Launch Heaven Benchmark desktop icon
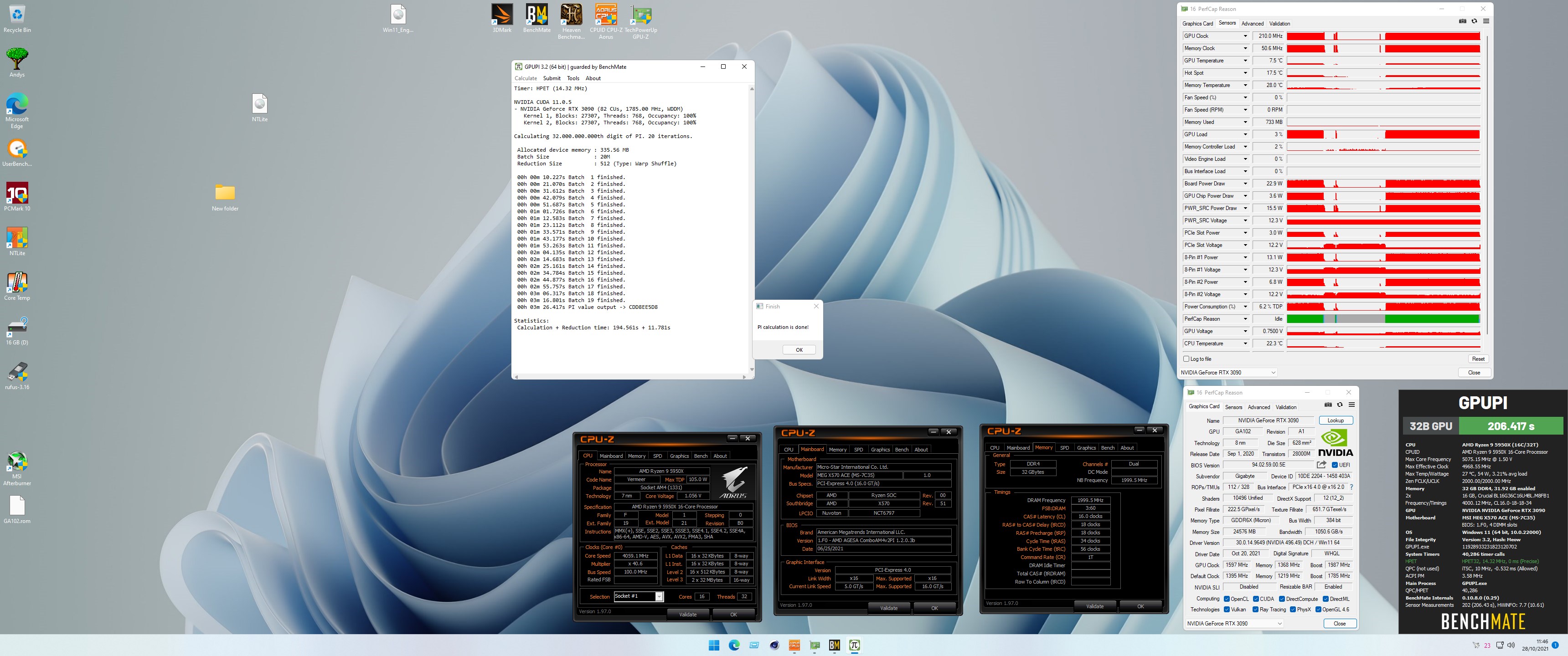Screen dimensions: 1568x656 point(571,21)
